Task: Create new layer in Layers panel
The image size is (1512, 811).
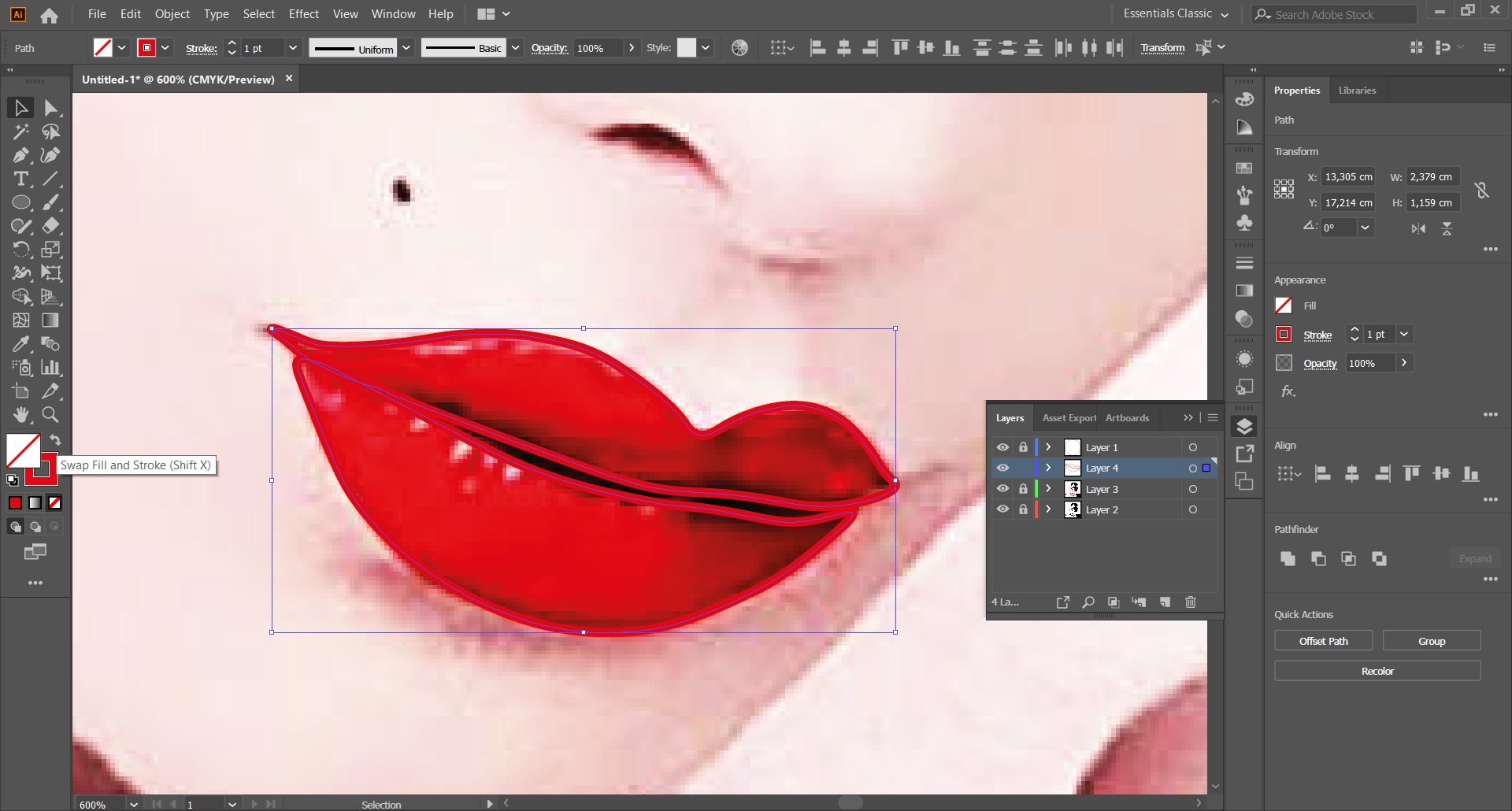Action: 1165,602
